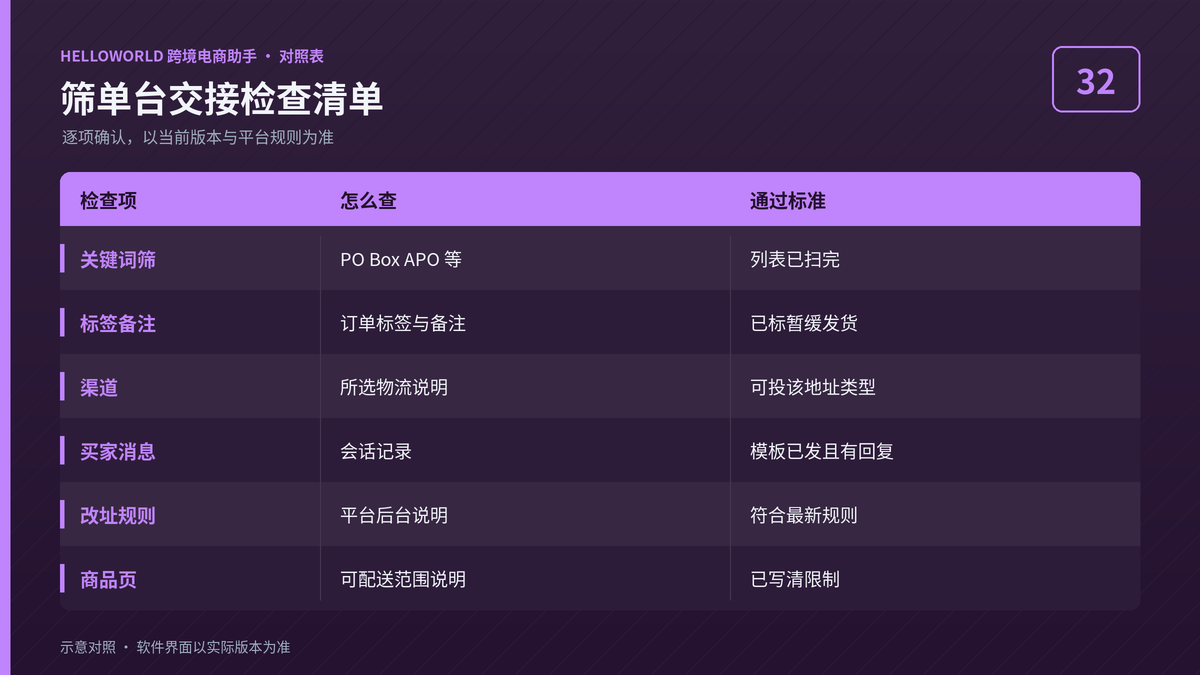Click the footer note 示意对照 · 软件界面以实际版本为准
Screen dimensions: 1200x675
(x=175, y=647)
